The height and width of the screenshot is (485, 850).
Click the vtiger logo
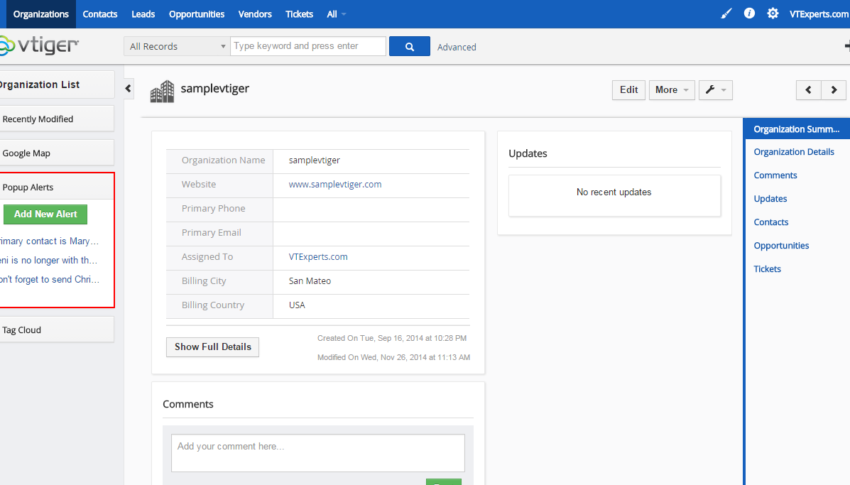pos(39,46)
